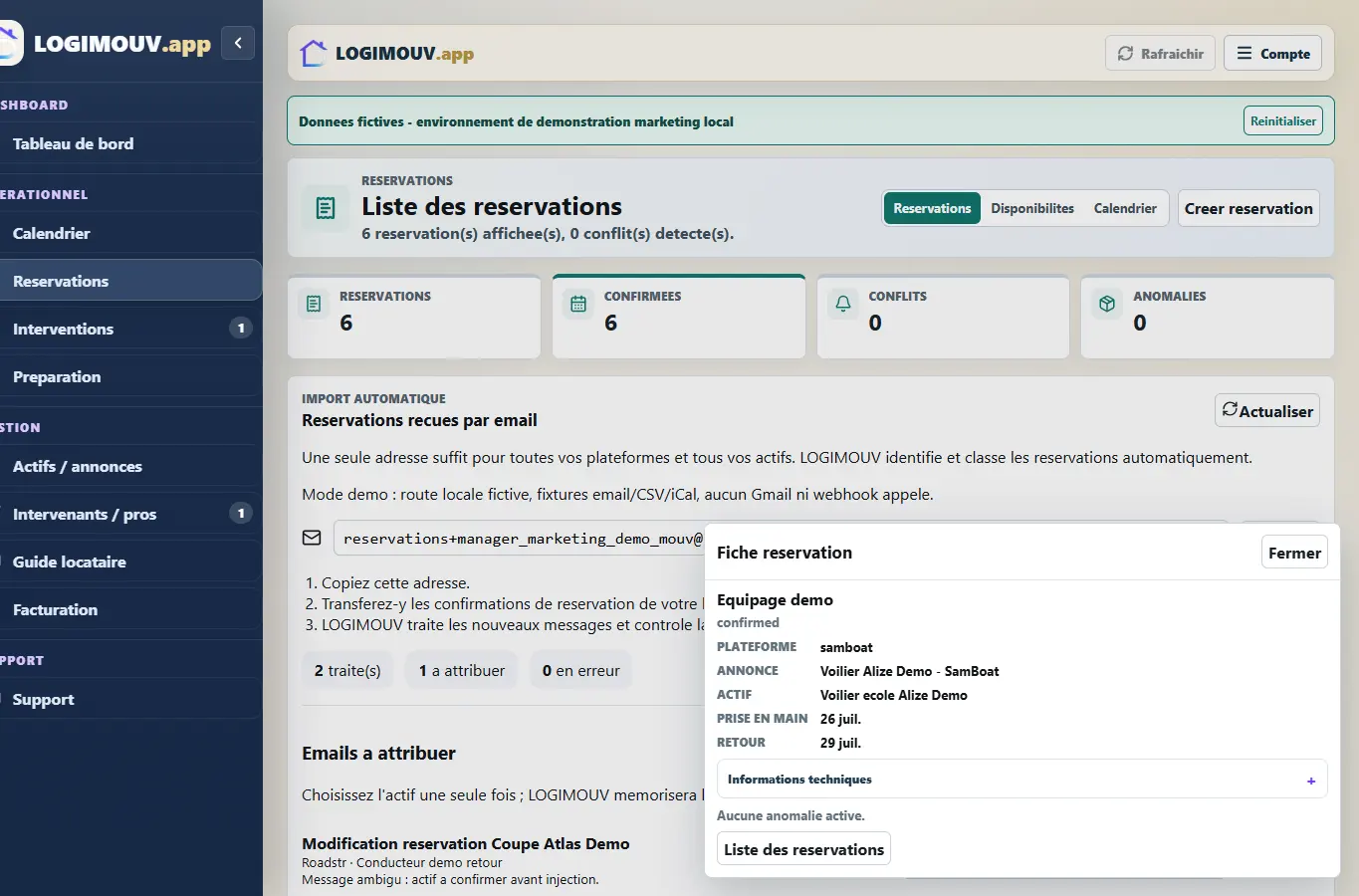Viewport: 1359px width, 896px height.
Task: Click the reservations email address field
Action: tap(519, 539)
